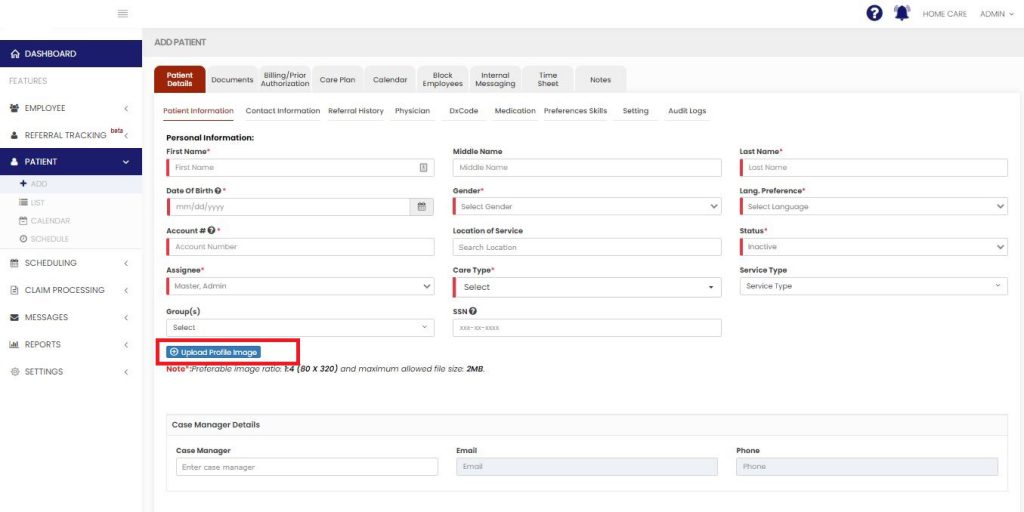Switch to the Block Employees tab
The image size is (1024, 512).
(442, 80)
